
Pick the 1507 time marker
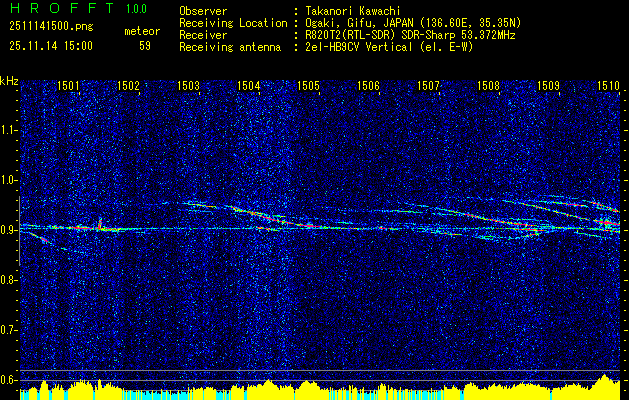428,87
